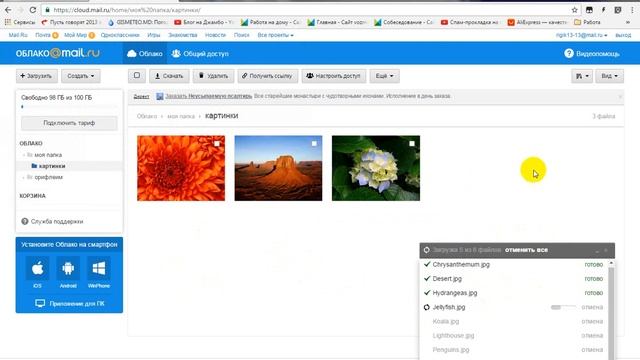Go to моя папка in breadcrumb
The height and width of the screenshot is (360, 640).
click(181, 116)
